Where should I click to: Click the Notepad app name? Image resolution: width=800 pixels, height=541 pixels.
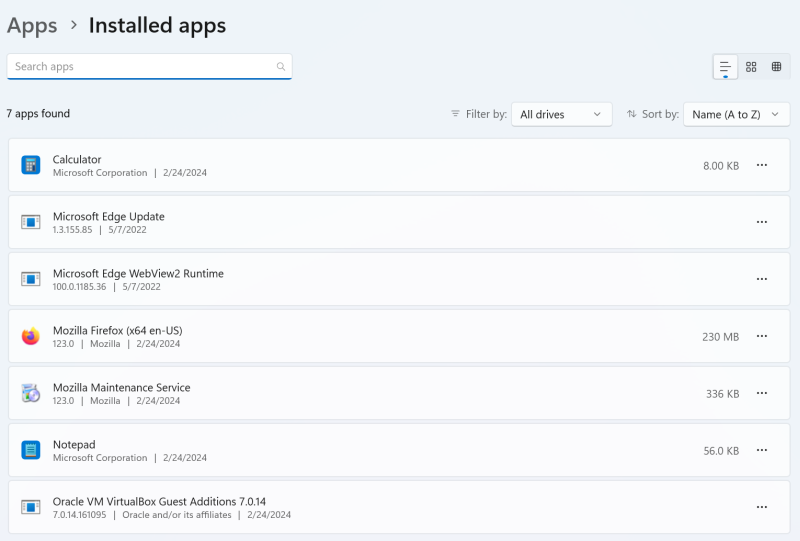(74, 445)
